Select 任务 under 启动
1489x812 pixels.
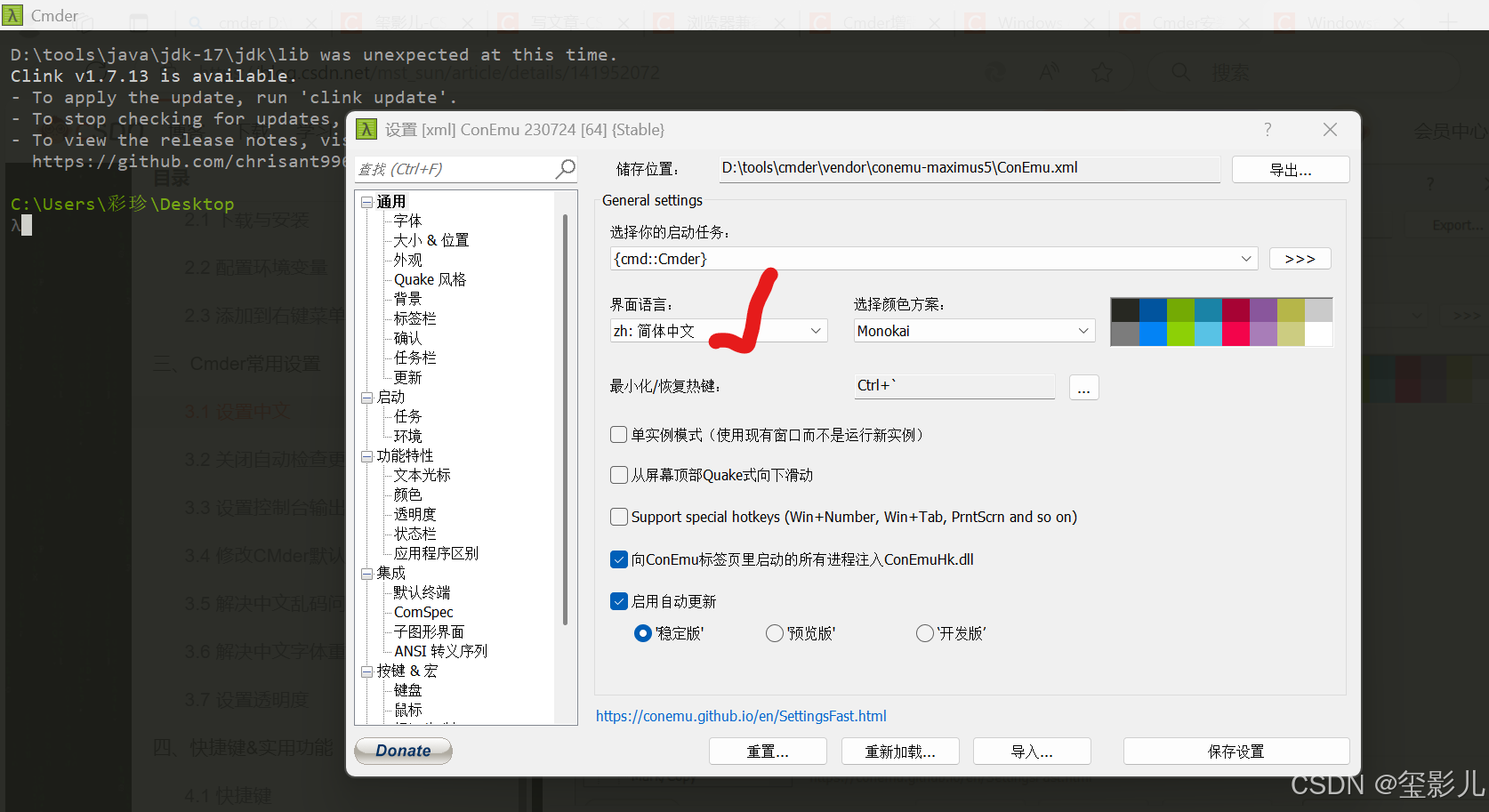click(x=408, y=416)
